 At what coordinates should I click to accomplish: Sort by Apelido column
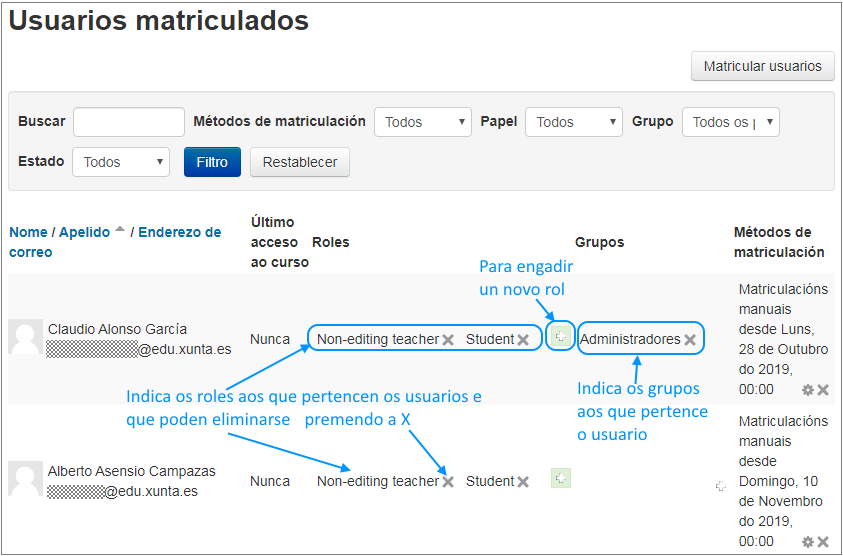coord(84,232)
